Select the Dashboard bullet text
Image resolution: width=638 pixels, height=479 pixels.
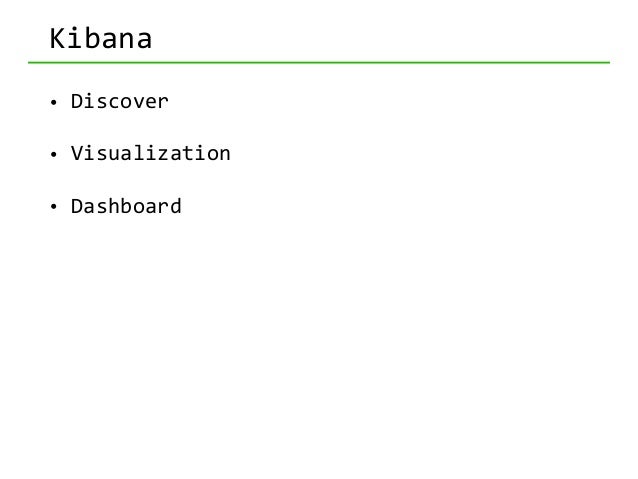pos(126,206)
